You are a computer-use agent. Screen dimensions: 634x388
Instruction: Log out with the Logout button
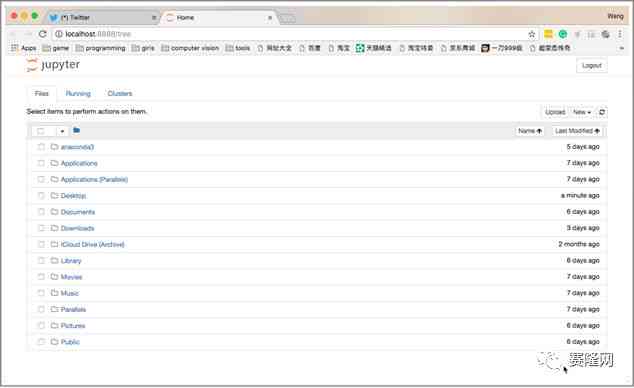pyautogui.click(x=592, y=65)
